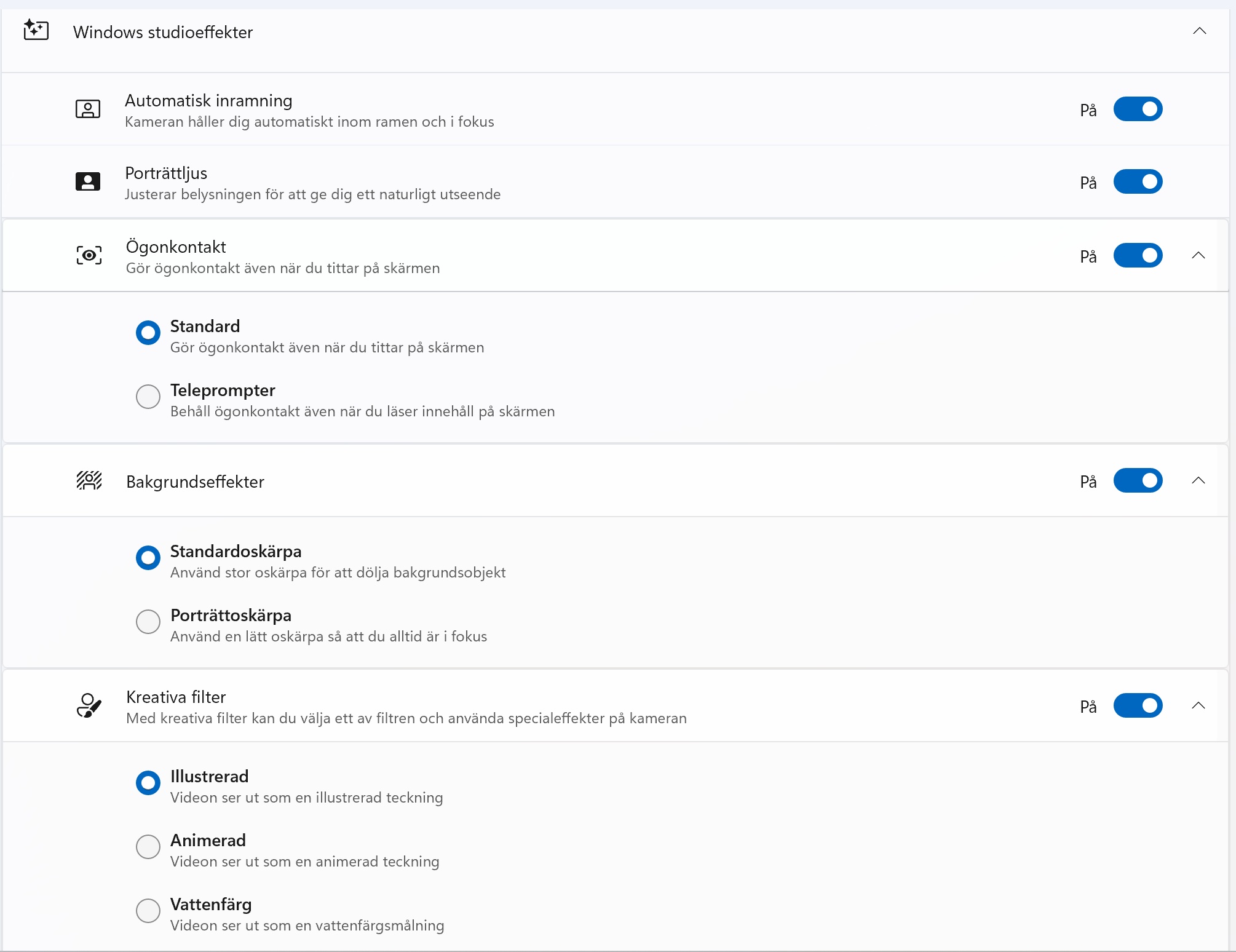This screenshot has height=952, width=1236.
Task: Collapse the Bakgrundseffekter options
Action: pyautogui.click(x=1198, y=480)
